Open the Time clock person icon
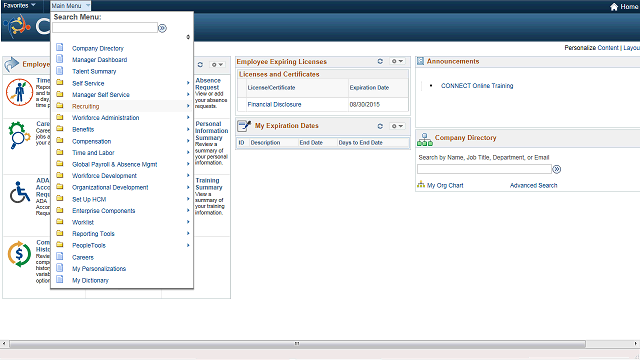The height and width of the screenshot is (360, 640). [x=19, y=92]
